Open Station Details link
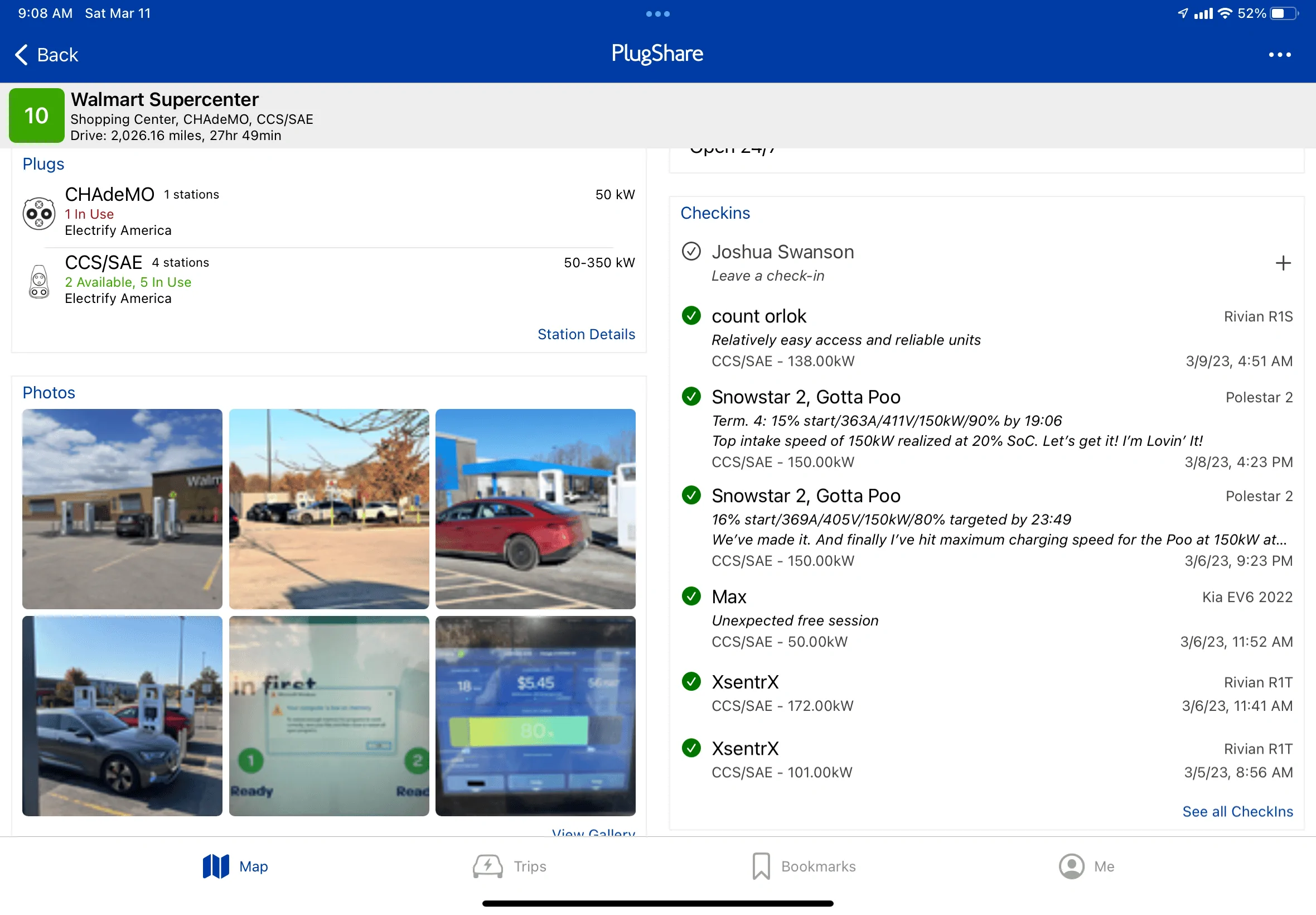The width and height of the screenshot is (1316, 915). click(586, 334)
